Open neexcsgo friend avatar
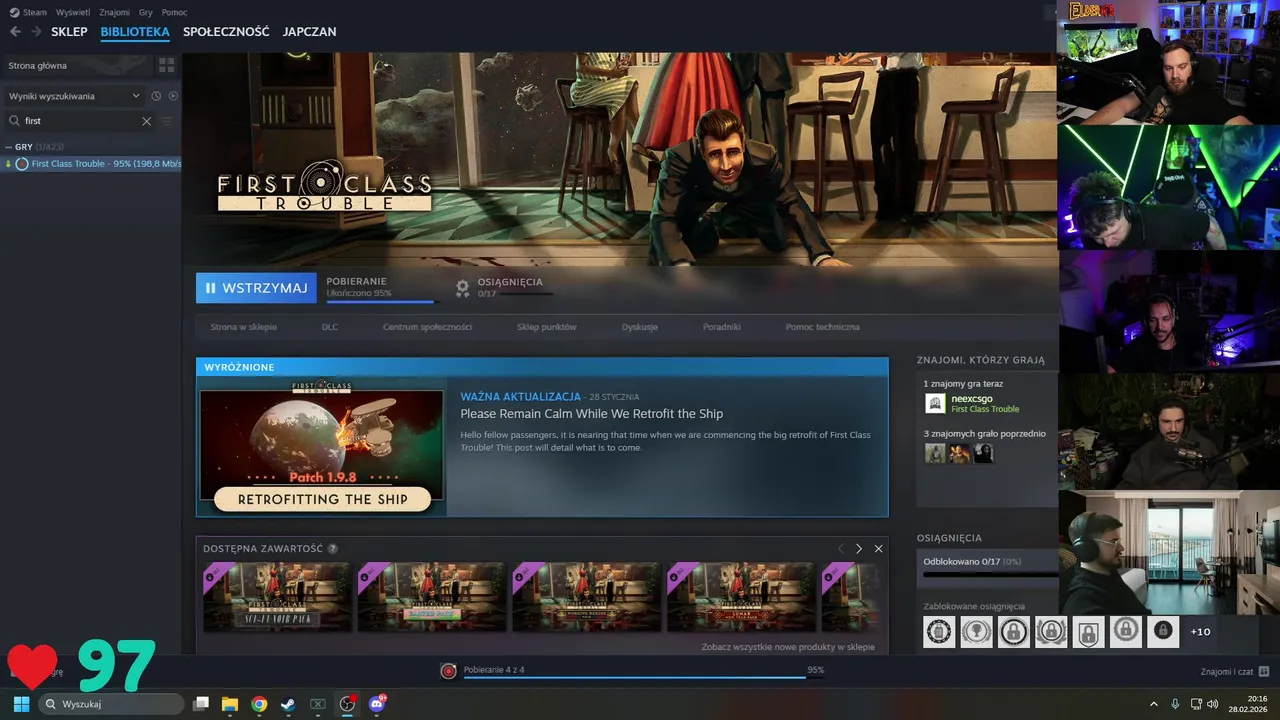Viewport: 1280px width, 720px height. (x=935, y=403)
